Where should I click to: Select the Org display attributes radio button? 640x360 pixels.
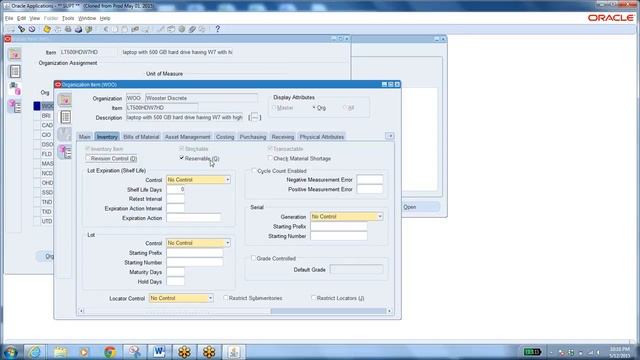pyautogui.click(x=314, y=108)
